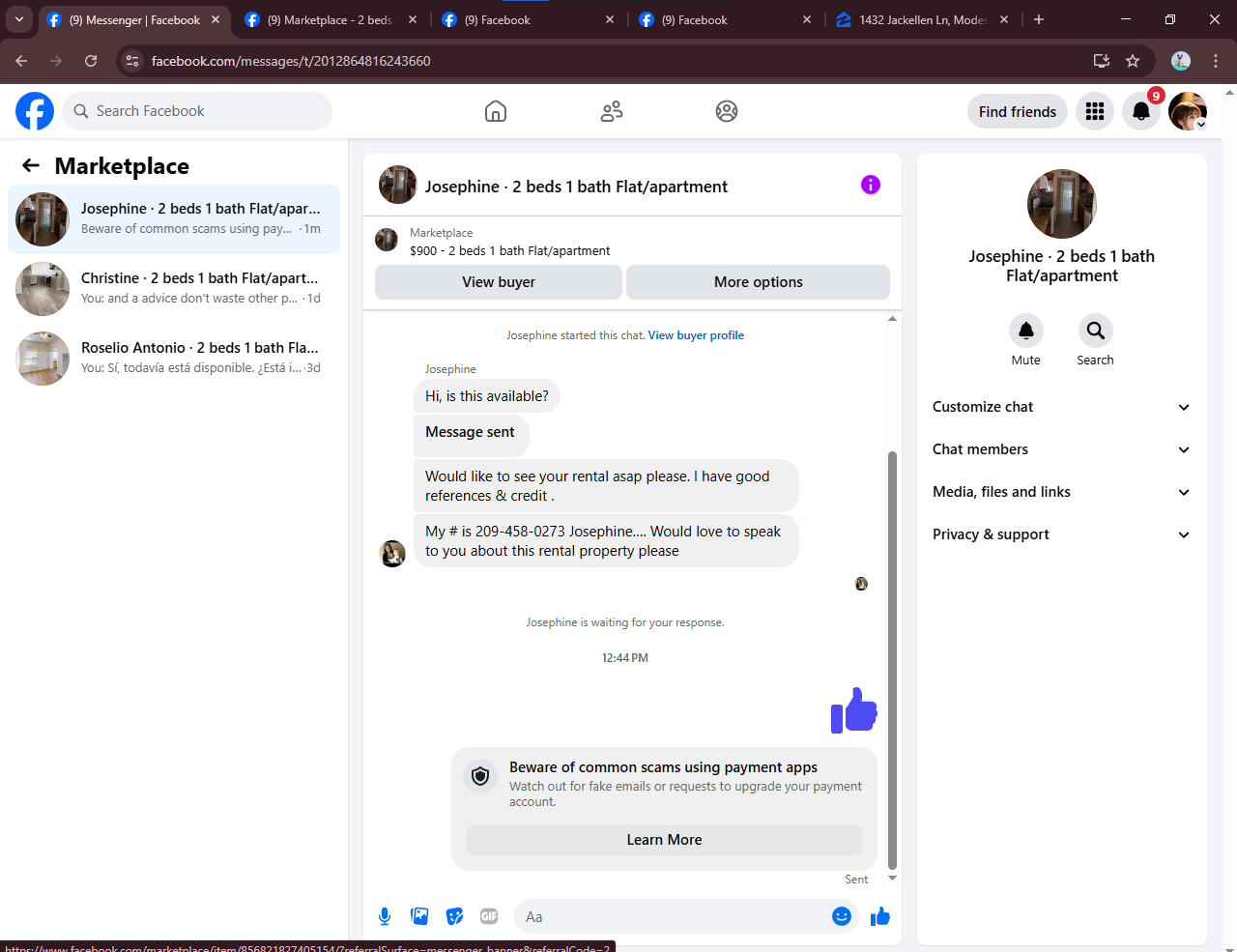Open the purple conversation information icon
1237x952 pixels.
[x=871, y=185]
